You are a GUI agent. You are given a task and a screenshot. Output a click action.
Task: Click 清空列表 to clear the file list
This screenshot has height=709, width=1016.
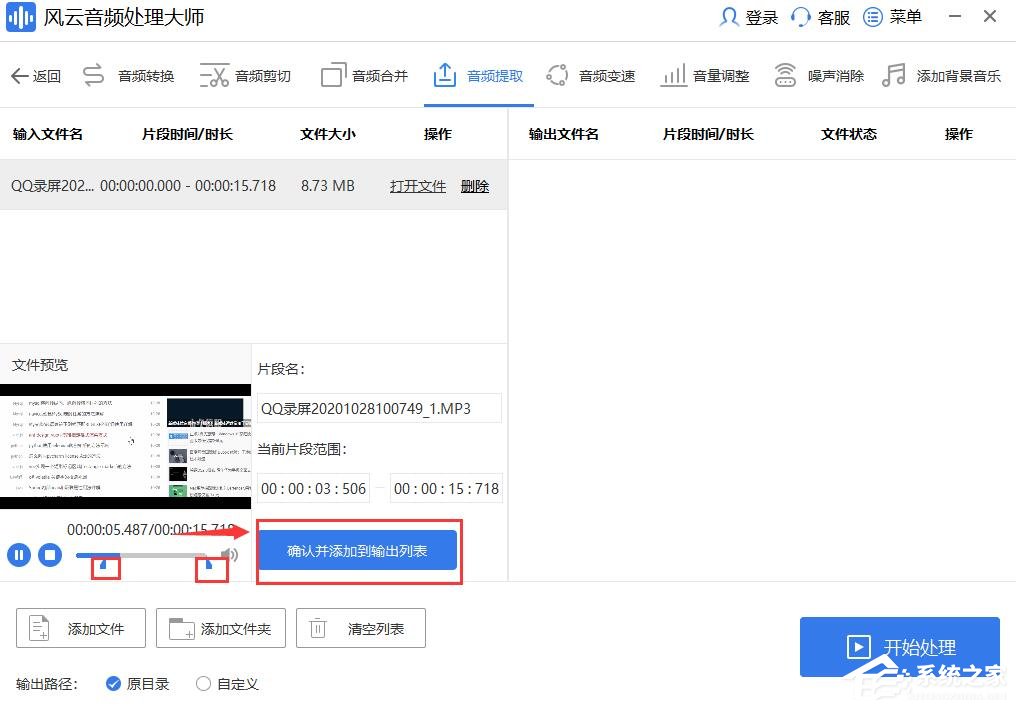(360, 628)
